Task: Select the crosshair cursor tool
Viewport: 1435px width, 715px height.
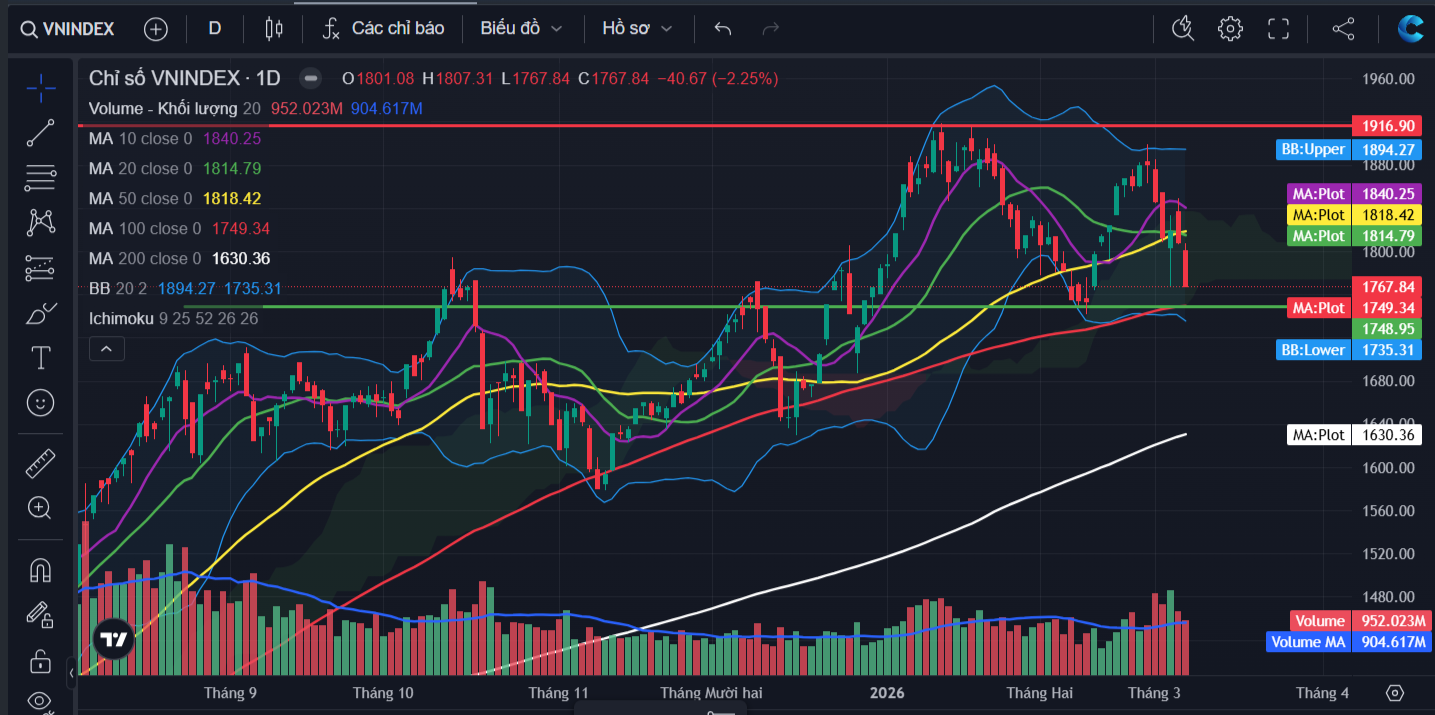Action: point(40,89)
